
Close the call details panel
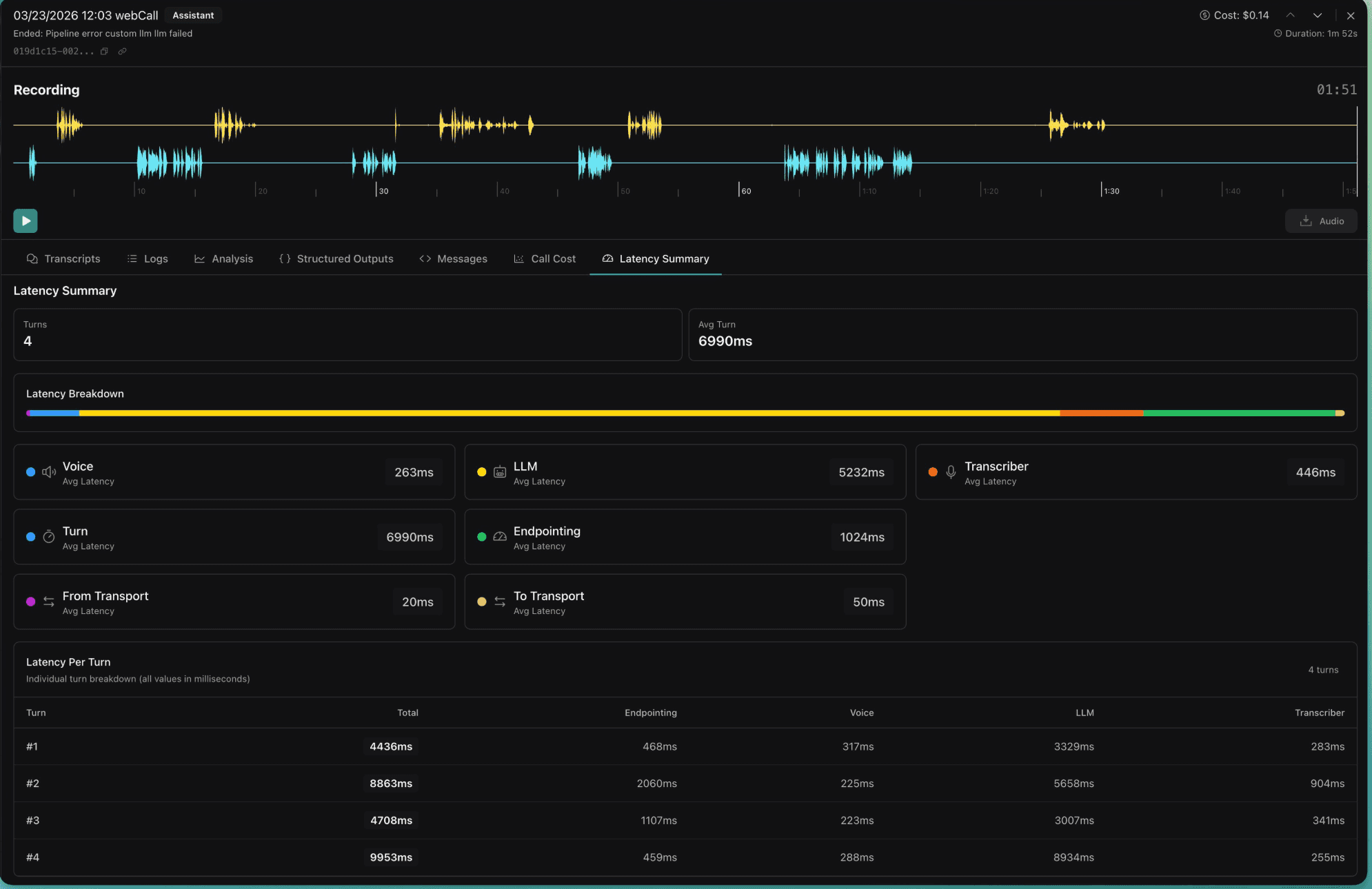point(1351,15)
